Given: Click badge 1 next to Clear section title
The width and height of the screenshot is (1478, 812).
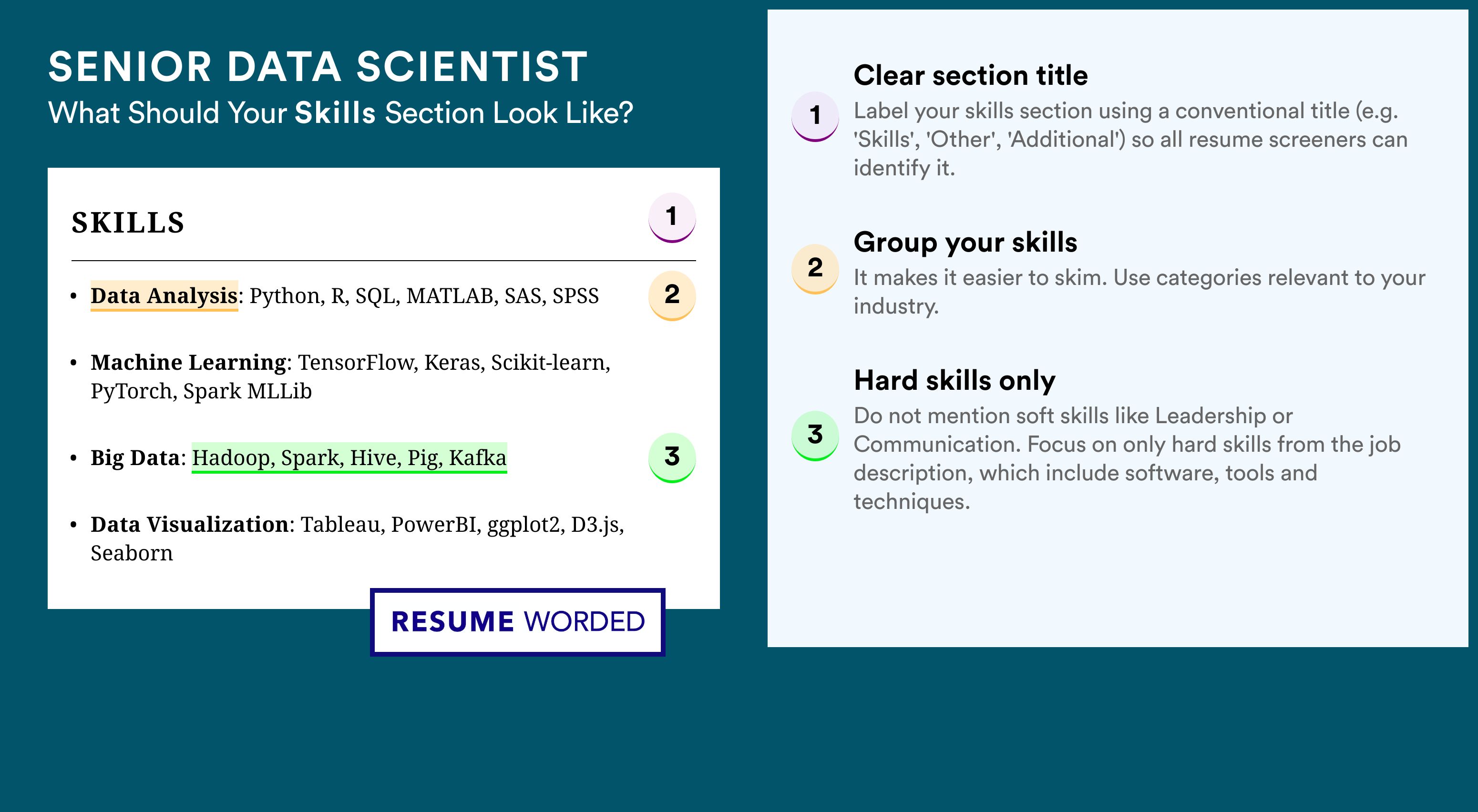Looking at the screenshot, I should pyautogui.click(x=815, y=116).
